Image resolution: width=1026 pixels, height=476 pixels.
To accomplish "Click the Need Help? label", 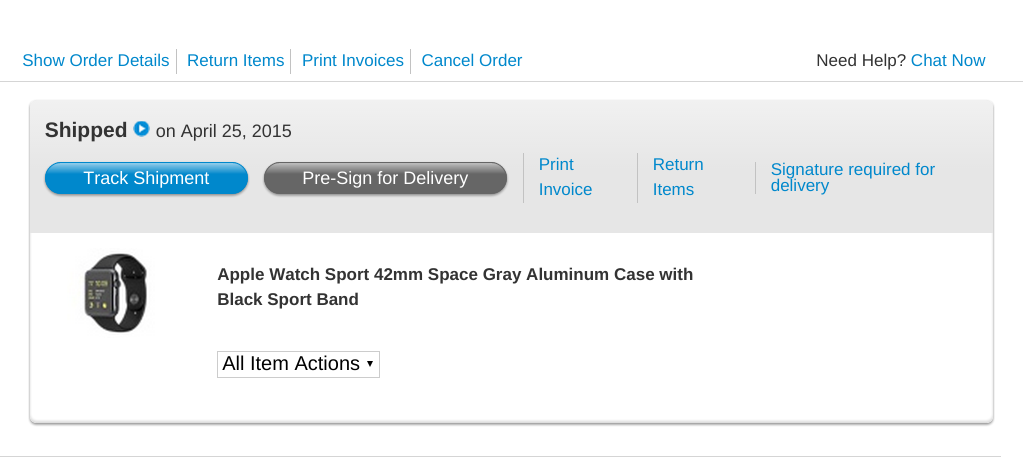I will 861,61.
